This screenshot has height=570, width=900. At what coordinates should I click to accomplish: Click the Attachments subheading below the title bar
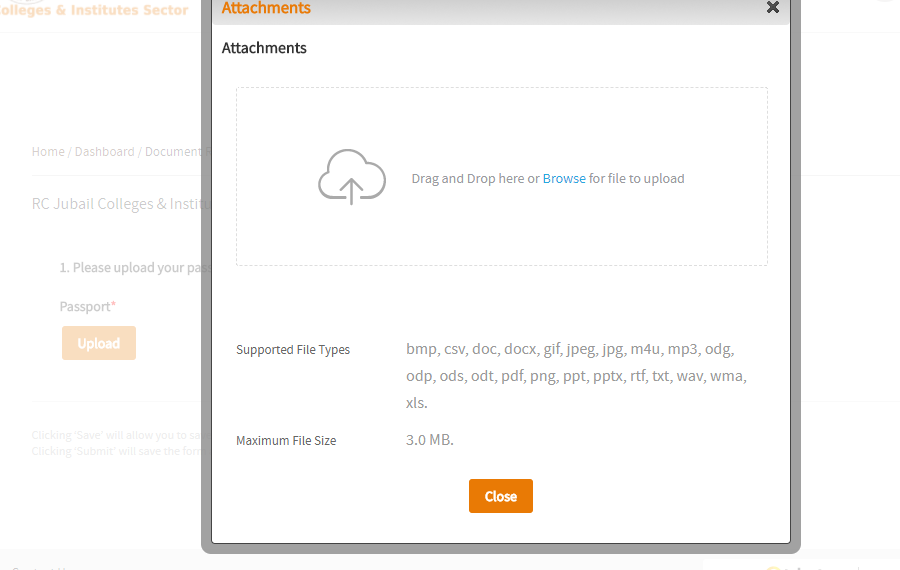264,48
